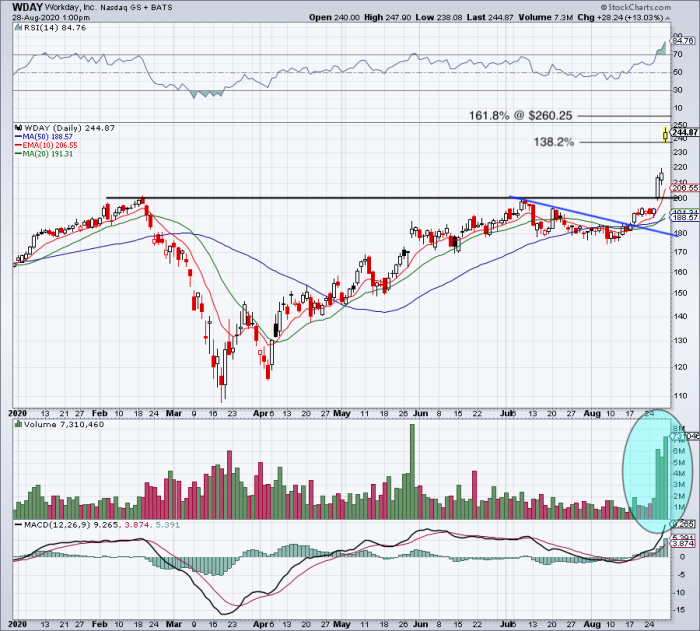Viewport: 700px width, 631px height.
Task: Select the 'High 247.90' header value
Action: point(388,17)
